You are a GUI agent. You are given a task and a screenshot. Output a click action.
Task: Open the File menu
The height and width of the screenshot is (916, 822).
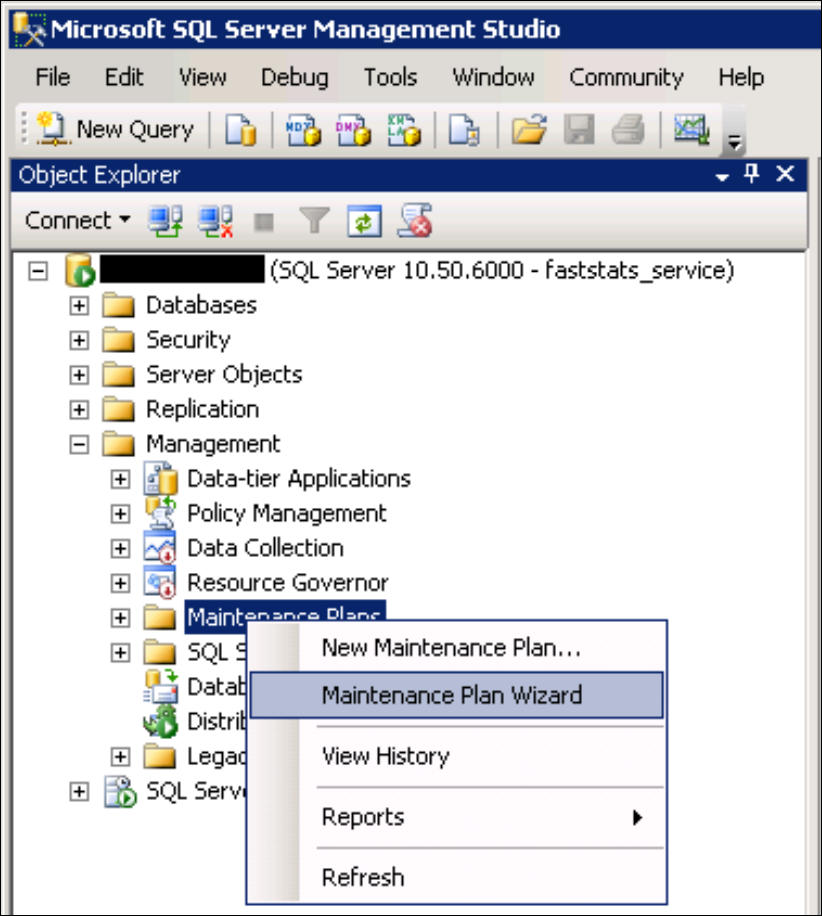(x=53, y=77)
